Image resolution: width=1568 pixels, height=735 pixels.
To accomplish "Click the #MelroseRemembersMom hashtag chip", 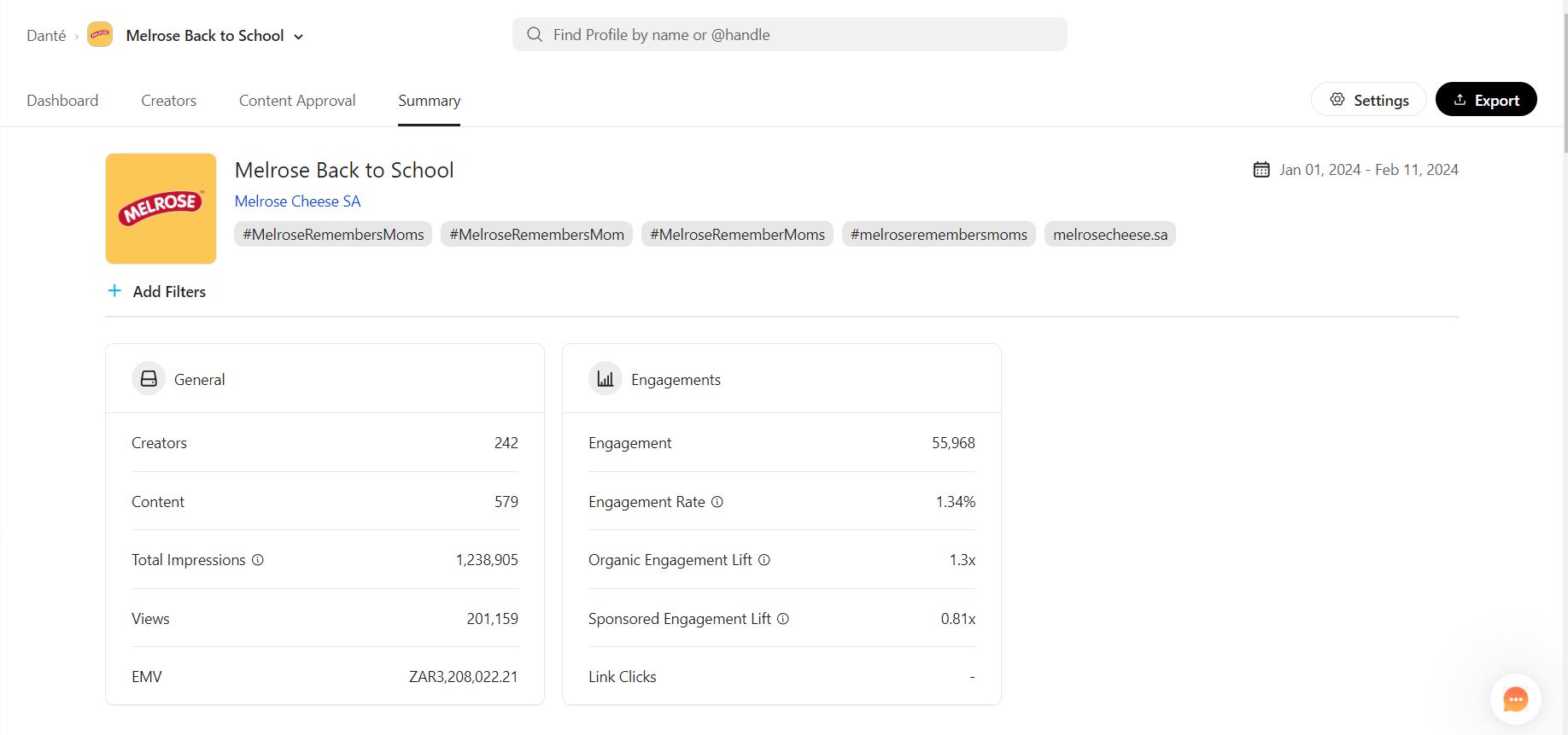I will pos(536,235).
